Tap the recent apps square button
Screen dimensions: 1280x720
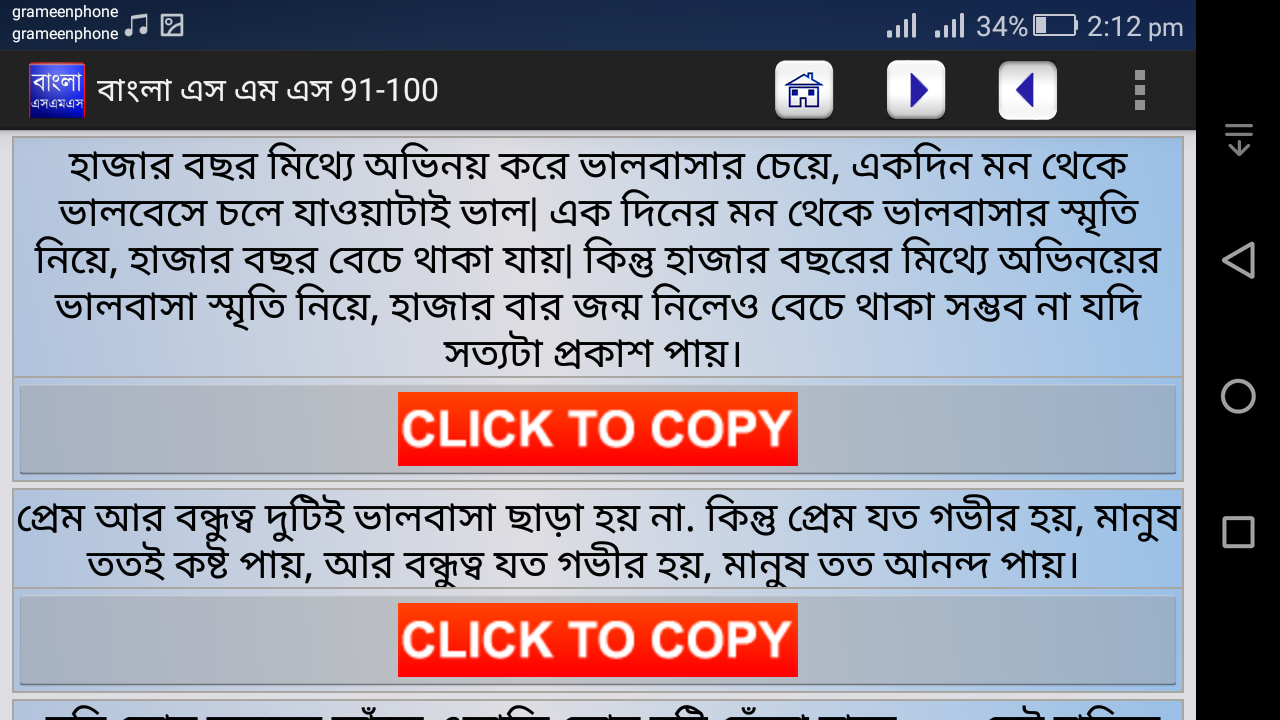(1238, 532)
